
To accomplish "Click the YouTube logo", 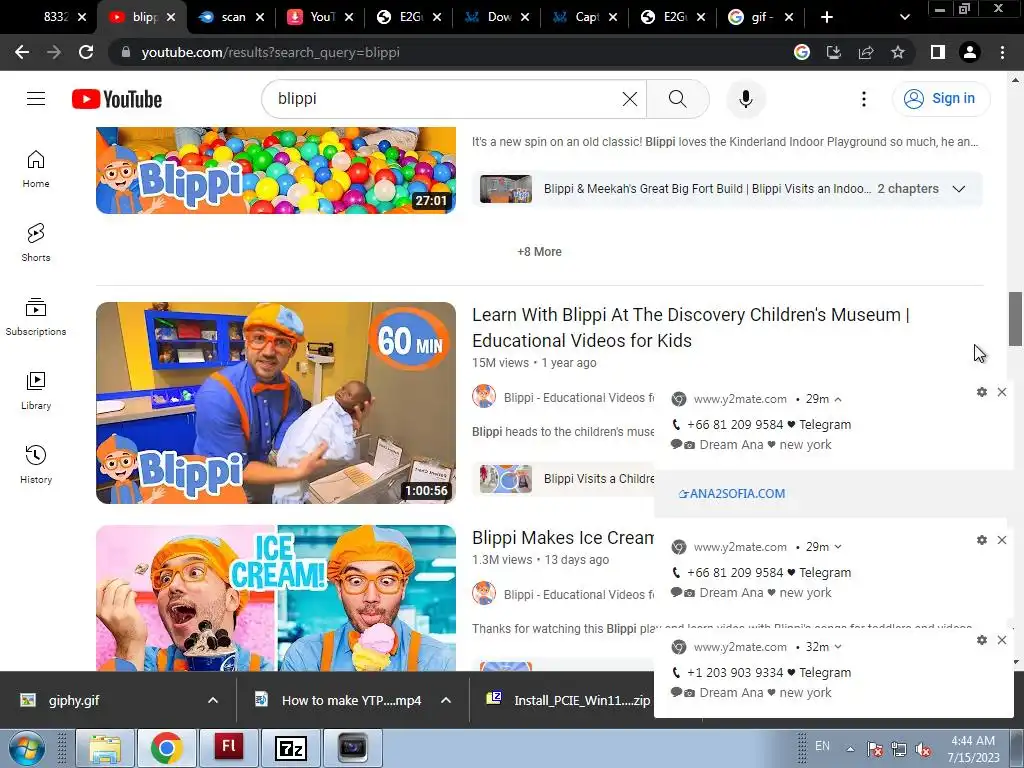I will click(117, 99).
